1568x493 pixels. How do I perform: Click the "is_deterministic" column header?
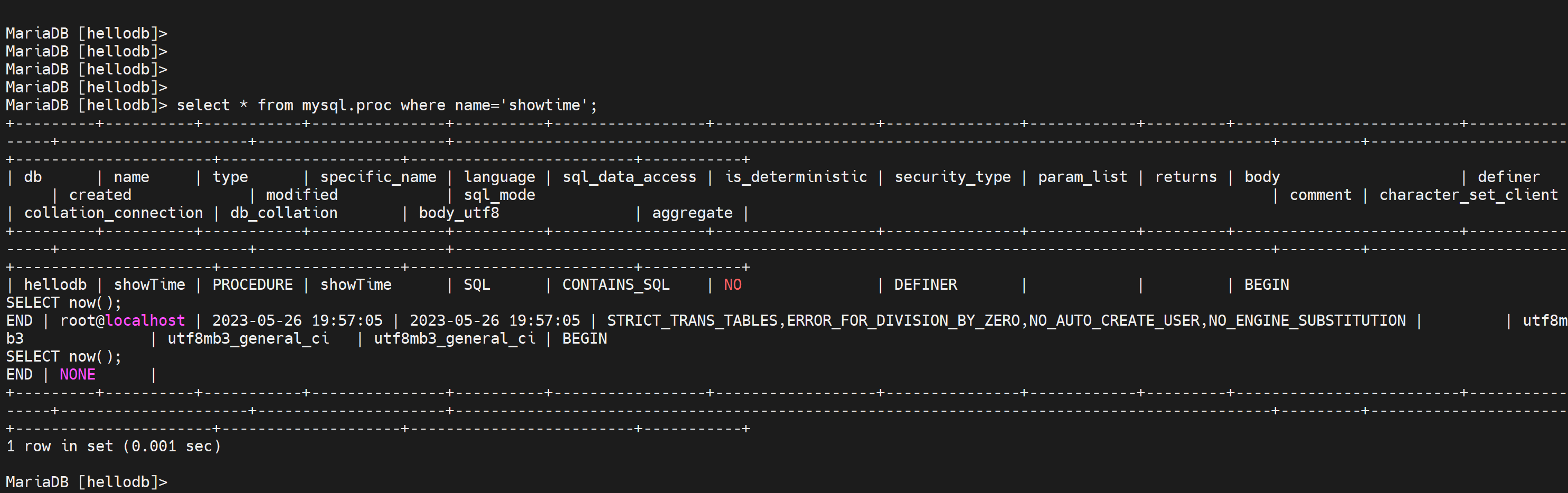pyautogui.click(x=796, y=177)
